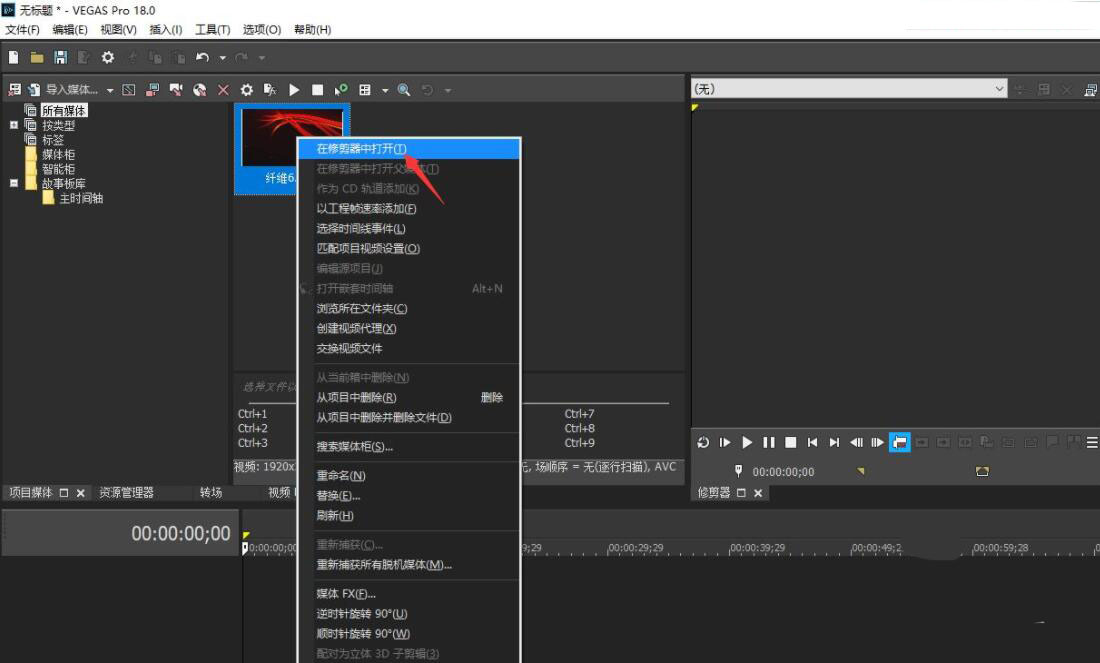Click the Save project icon

coord(61,57)
